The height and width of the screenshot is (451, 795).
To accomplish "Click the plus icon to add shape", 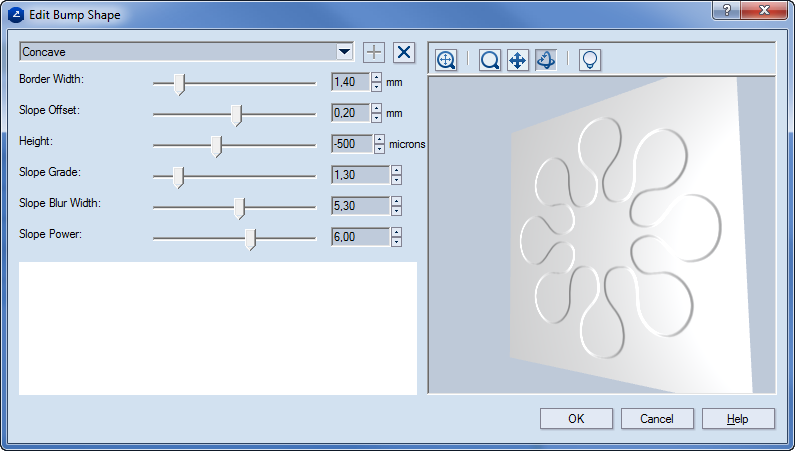I will point(374,52).
